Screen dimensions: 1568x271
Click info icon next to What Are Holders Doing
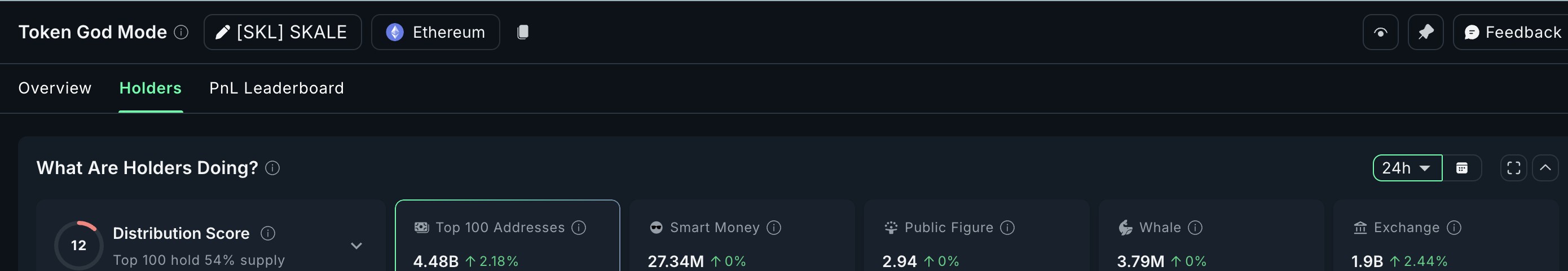(x=272, y=168)
